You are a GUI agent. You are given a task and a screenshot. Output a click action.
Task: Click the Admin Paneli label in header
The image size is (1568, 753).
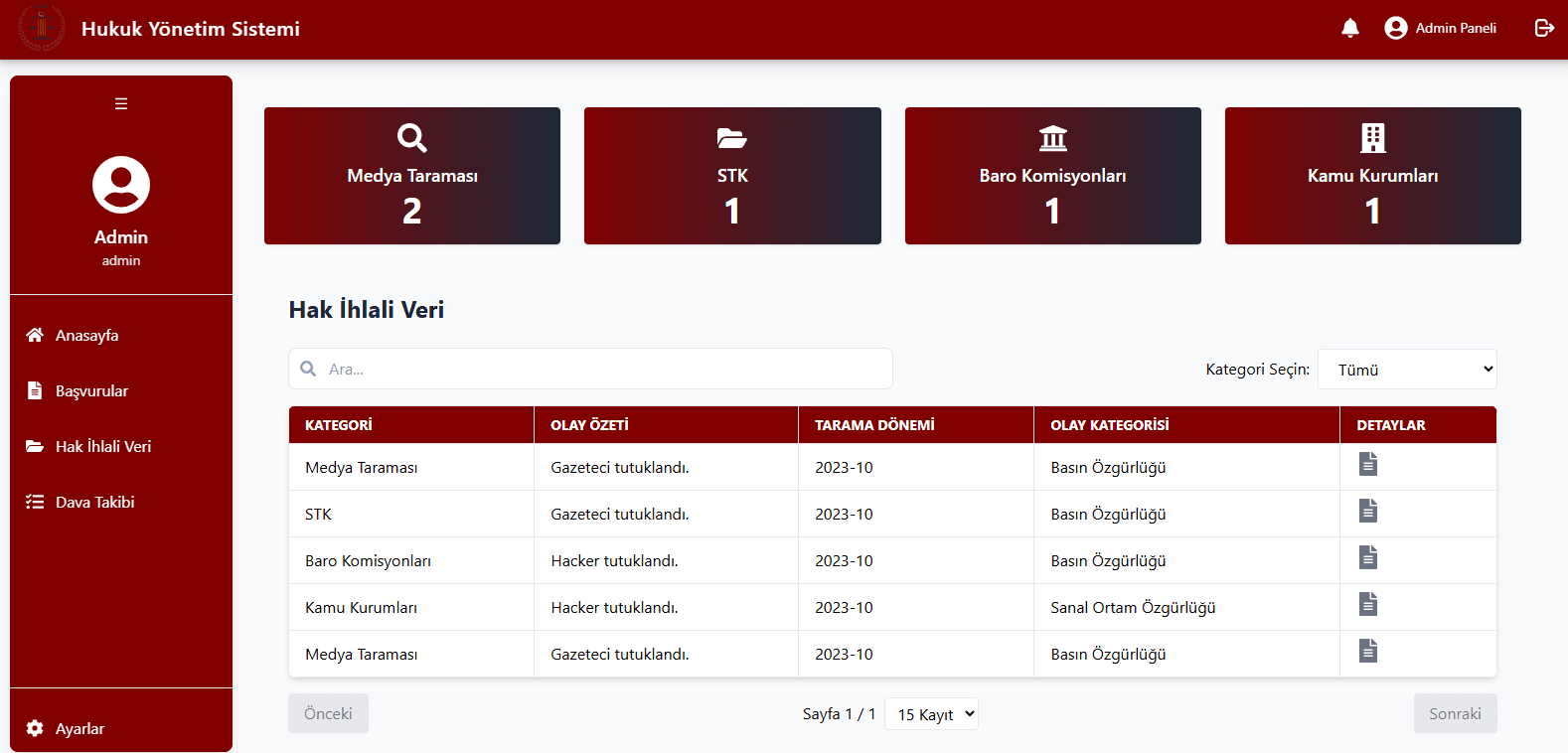(1456, 28)
